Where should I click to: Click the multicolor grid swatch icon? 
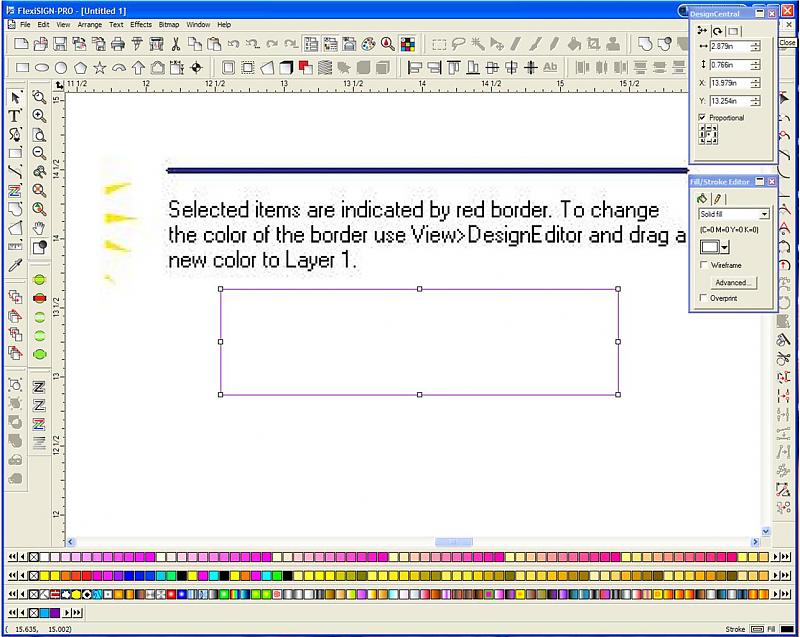408,44
